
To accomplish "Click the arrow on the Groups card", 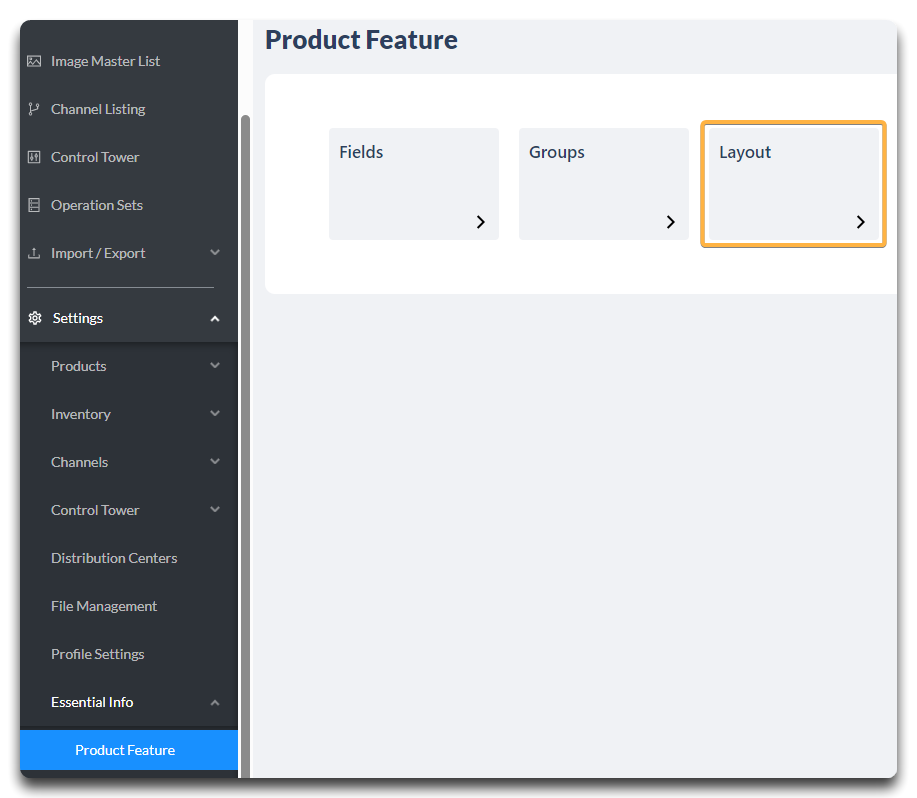I will tap(671, 222).
